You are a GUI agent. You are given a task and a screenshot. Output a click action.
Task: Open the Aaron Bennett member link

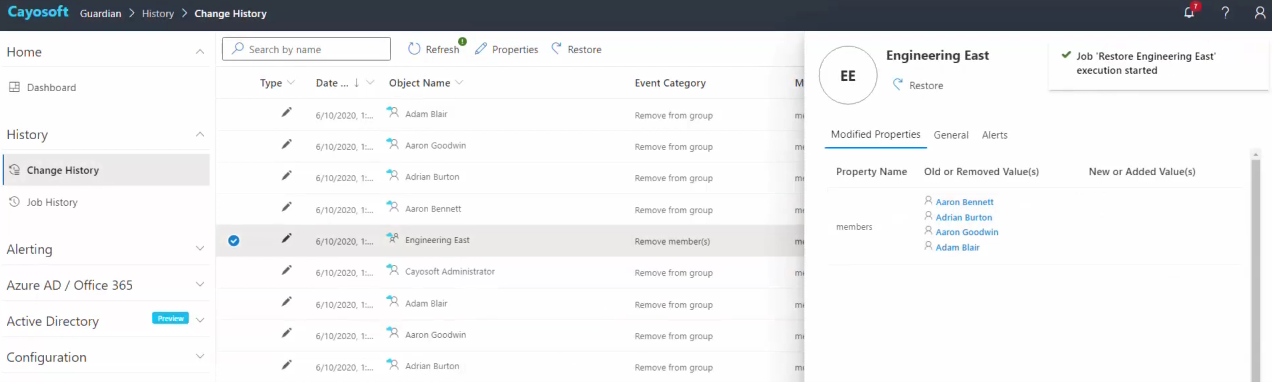click(x=964, y=202)
